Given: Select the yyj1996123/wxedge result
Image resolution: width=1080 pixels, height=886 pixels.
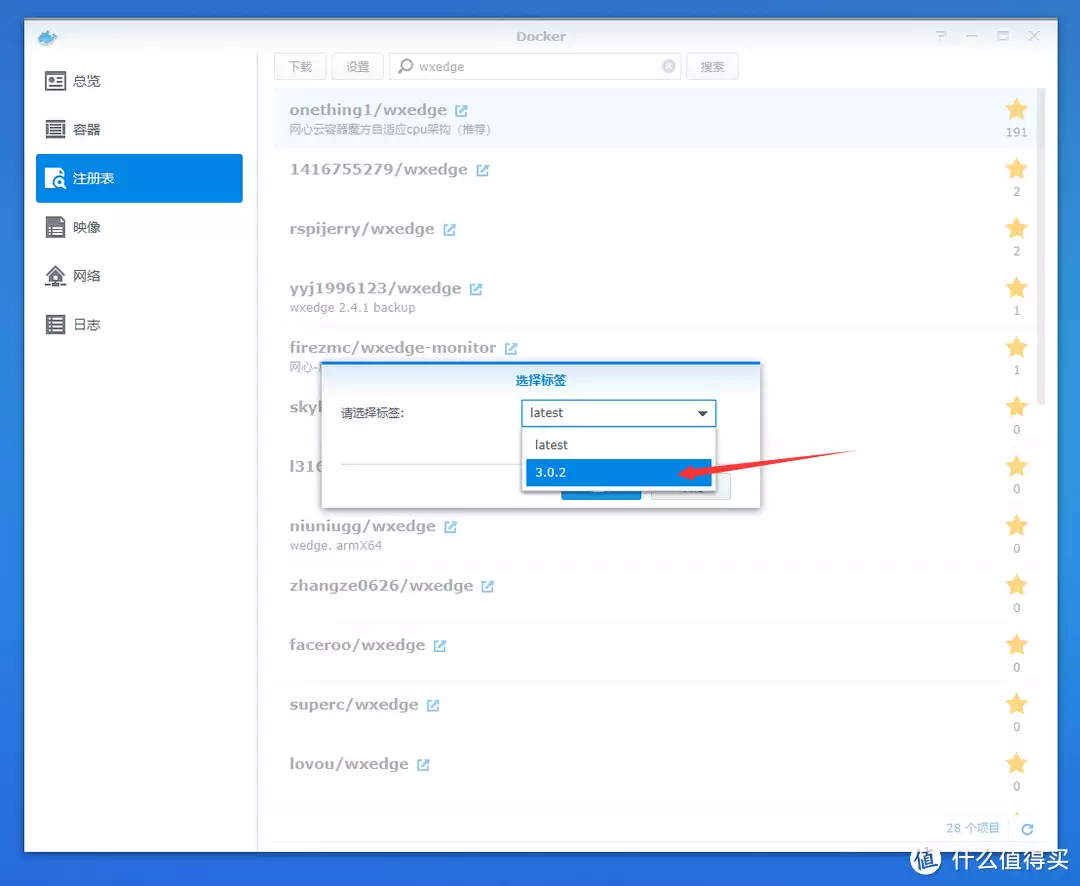Looking at the screenshot, I should 654,296.
